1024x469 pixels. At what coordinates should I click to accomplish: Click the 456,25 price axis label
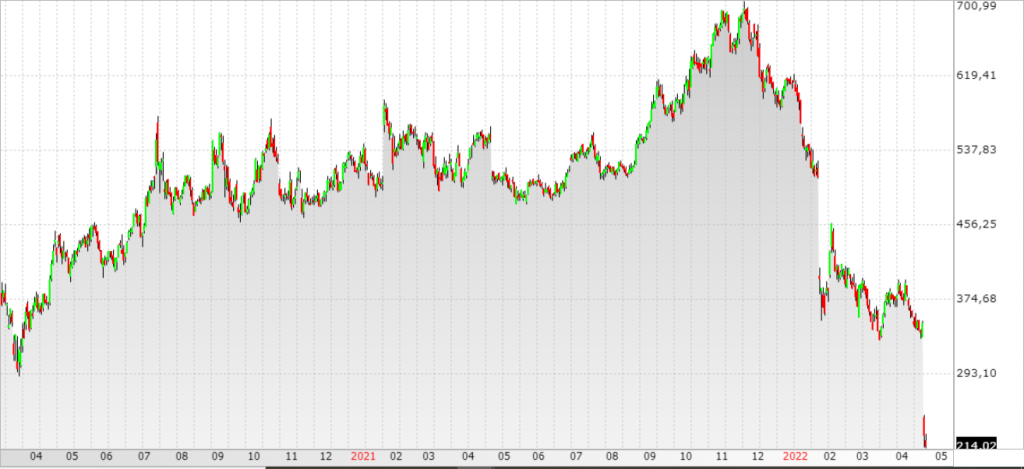(977, 224)
